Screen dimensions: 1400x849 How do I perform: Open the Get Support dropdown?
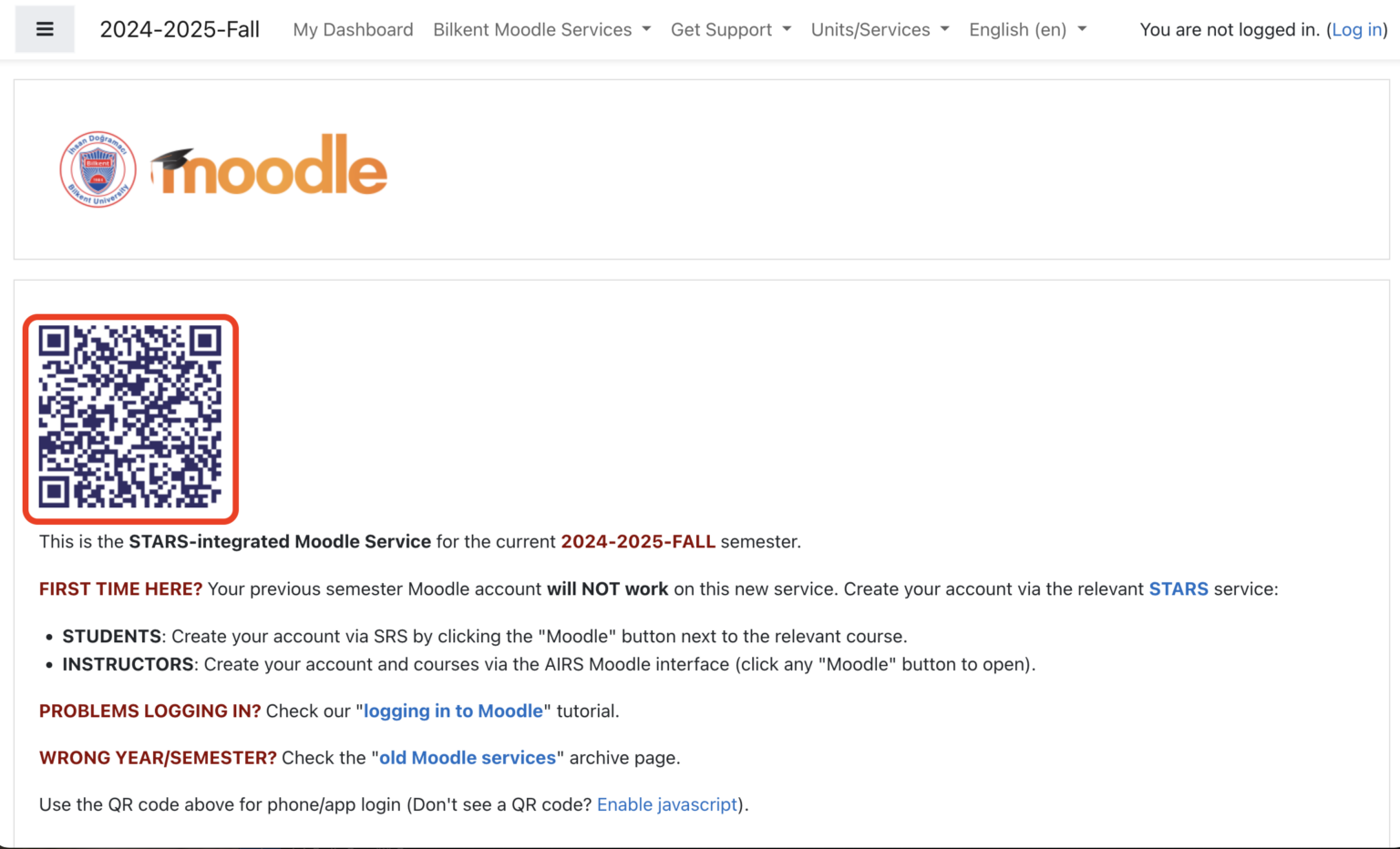[730, 29]
